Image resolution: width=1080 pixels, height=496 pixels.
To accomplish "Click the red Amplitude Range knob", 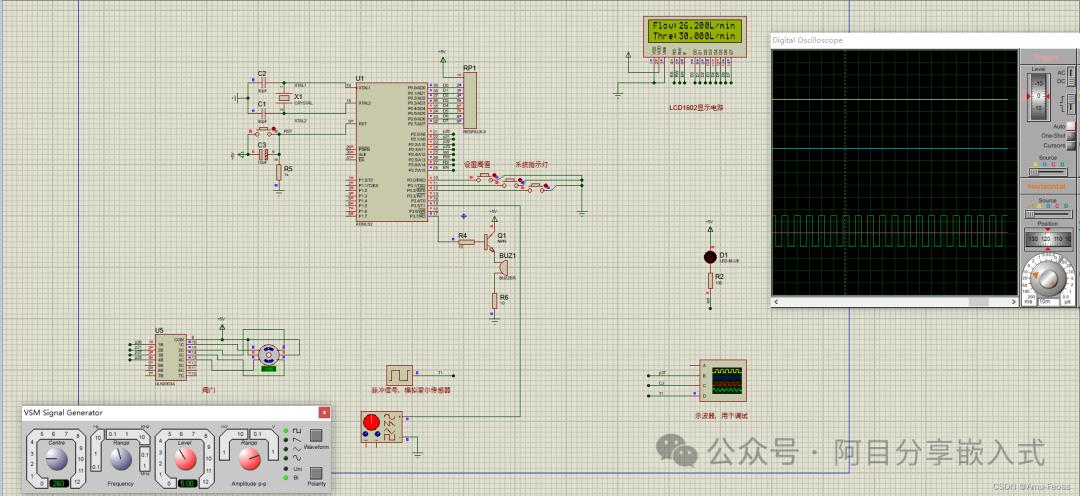I will coord(250,459).
